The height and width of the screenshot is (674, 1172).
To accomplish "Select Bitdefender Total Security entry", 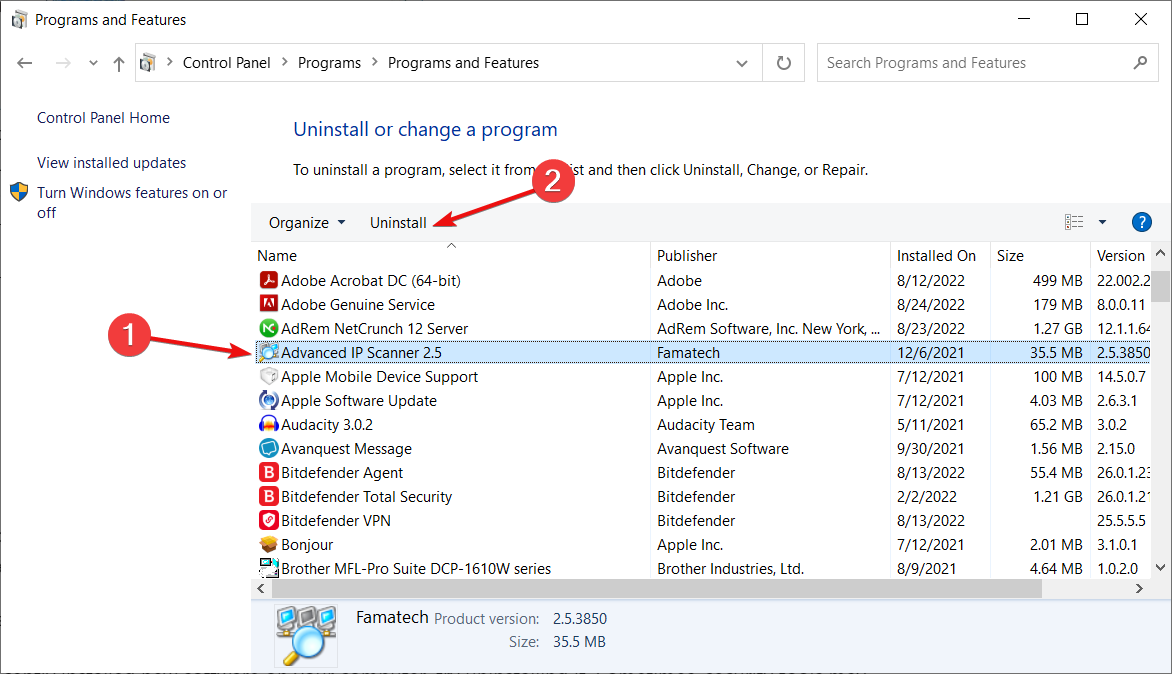I will [703, 496].
